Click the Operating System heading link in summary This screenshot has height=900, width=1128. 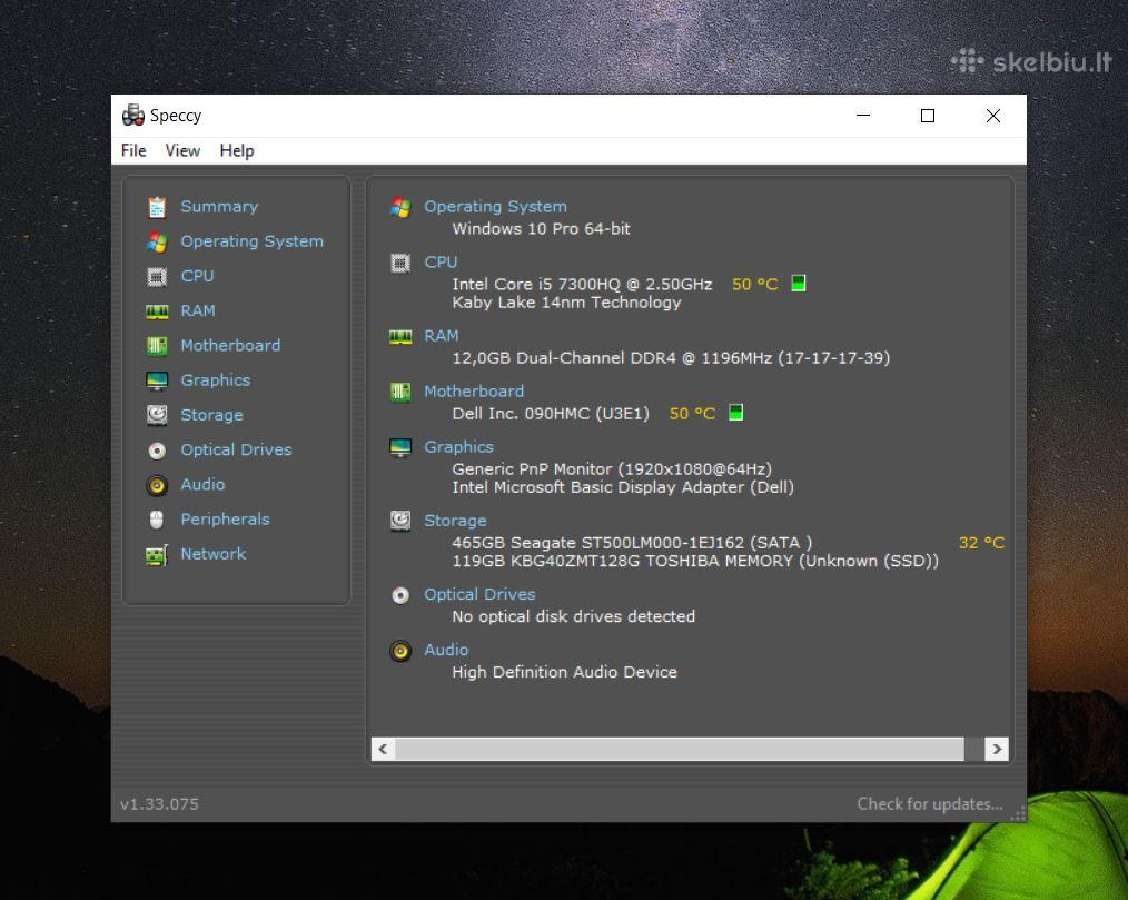495,206
